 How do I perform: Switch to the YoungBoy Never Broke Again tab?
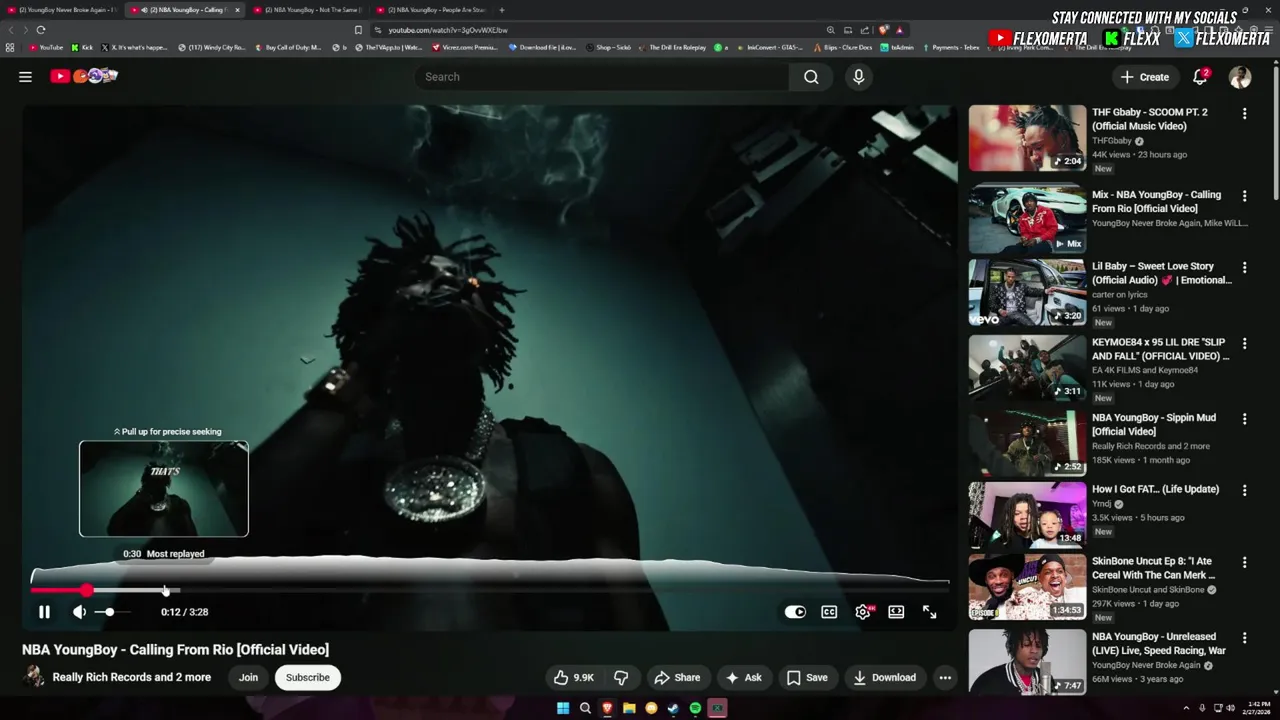(x=62, y=10)
